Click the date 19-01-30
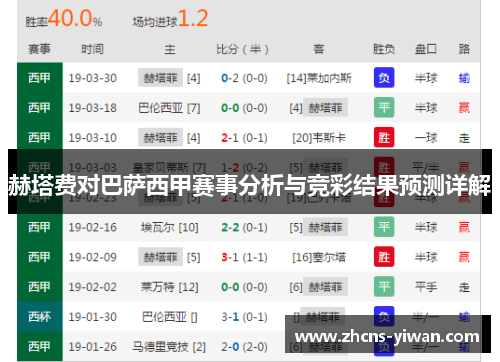 93,317
